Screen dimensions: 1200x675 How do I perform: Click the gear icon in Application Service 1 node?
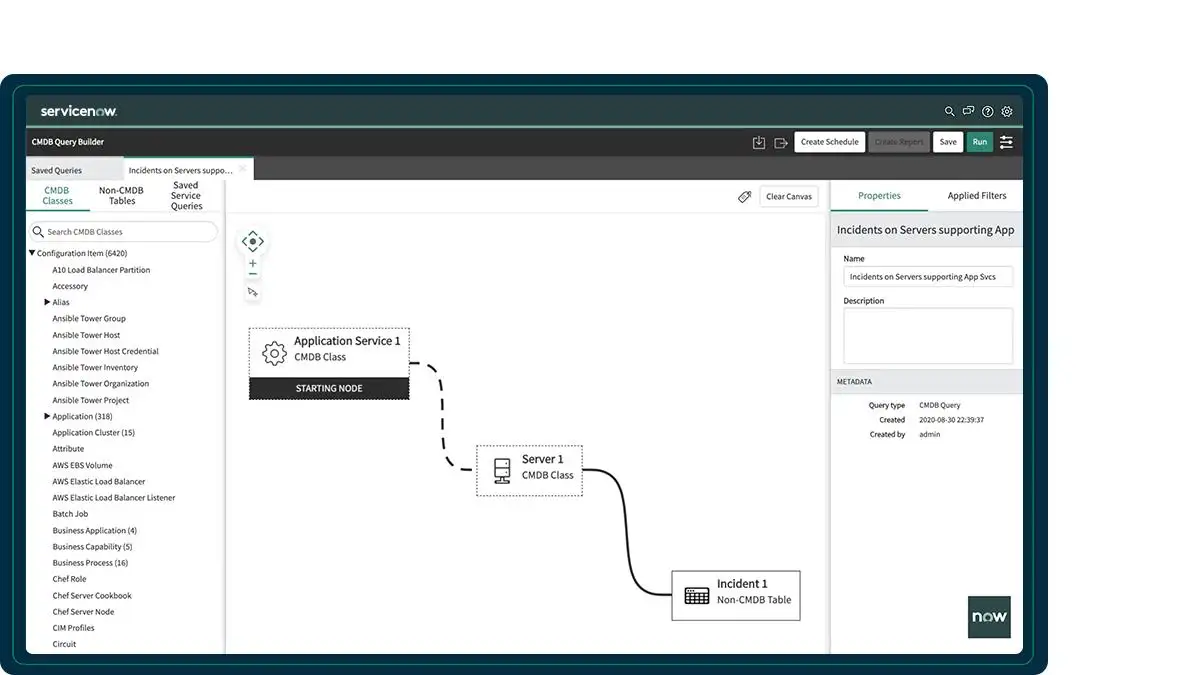click(274, 353)
